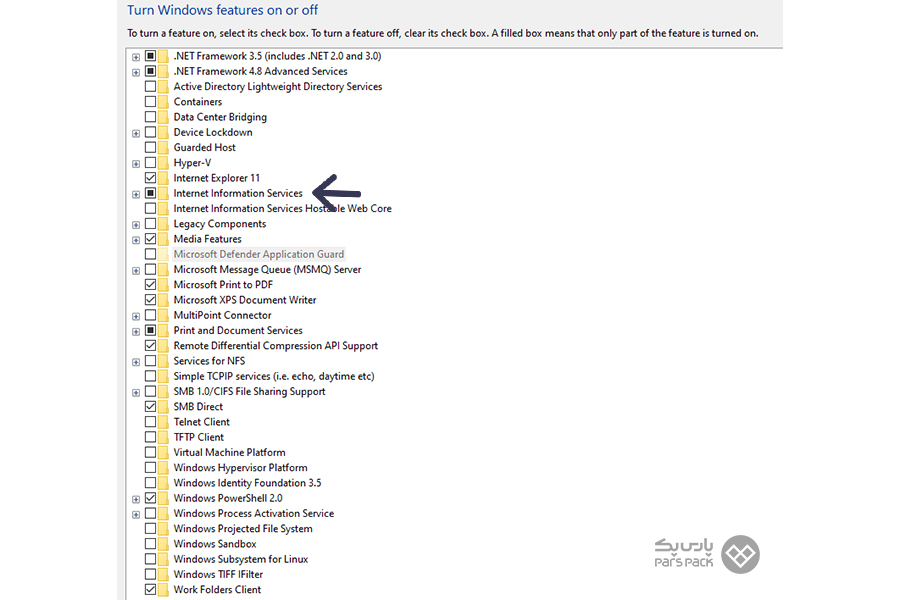Enable the Telnet Client checkbox
Screen dimensions: 900x600
coord(150,422)
